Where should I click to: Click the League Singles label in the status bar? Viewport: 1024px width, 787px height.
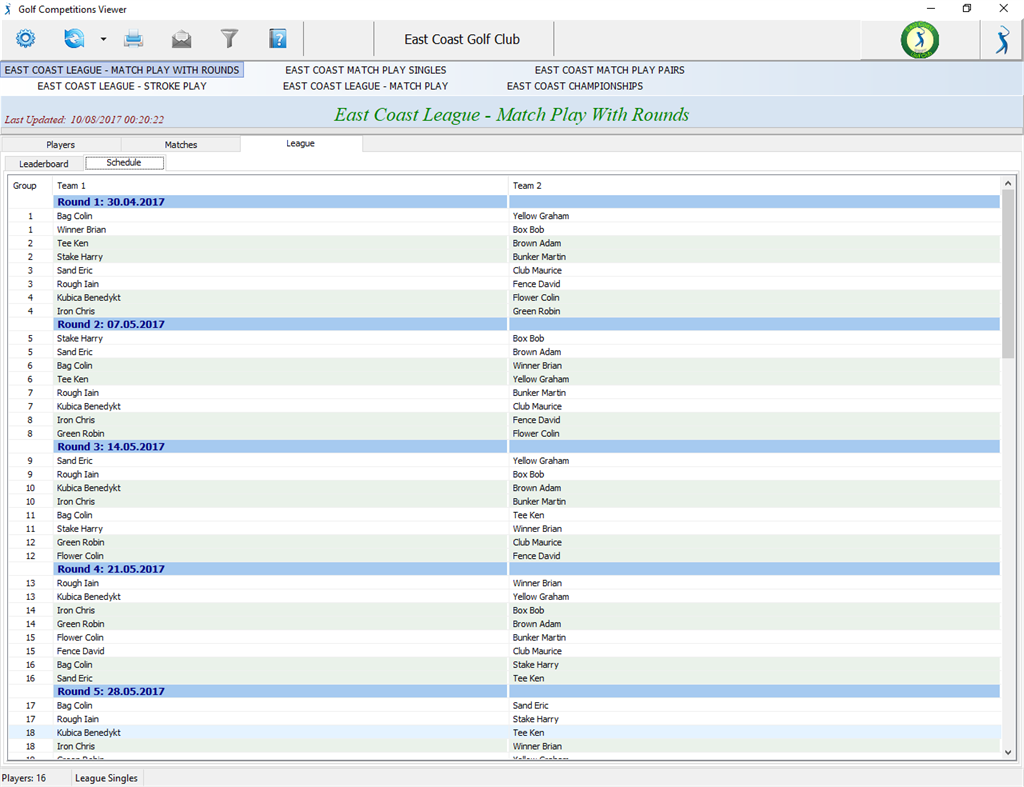pos(105,778)
